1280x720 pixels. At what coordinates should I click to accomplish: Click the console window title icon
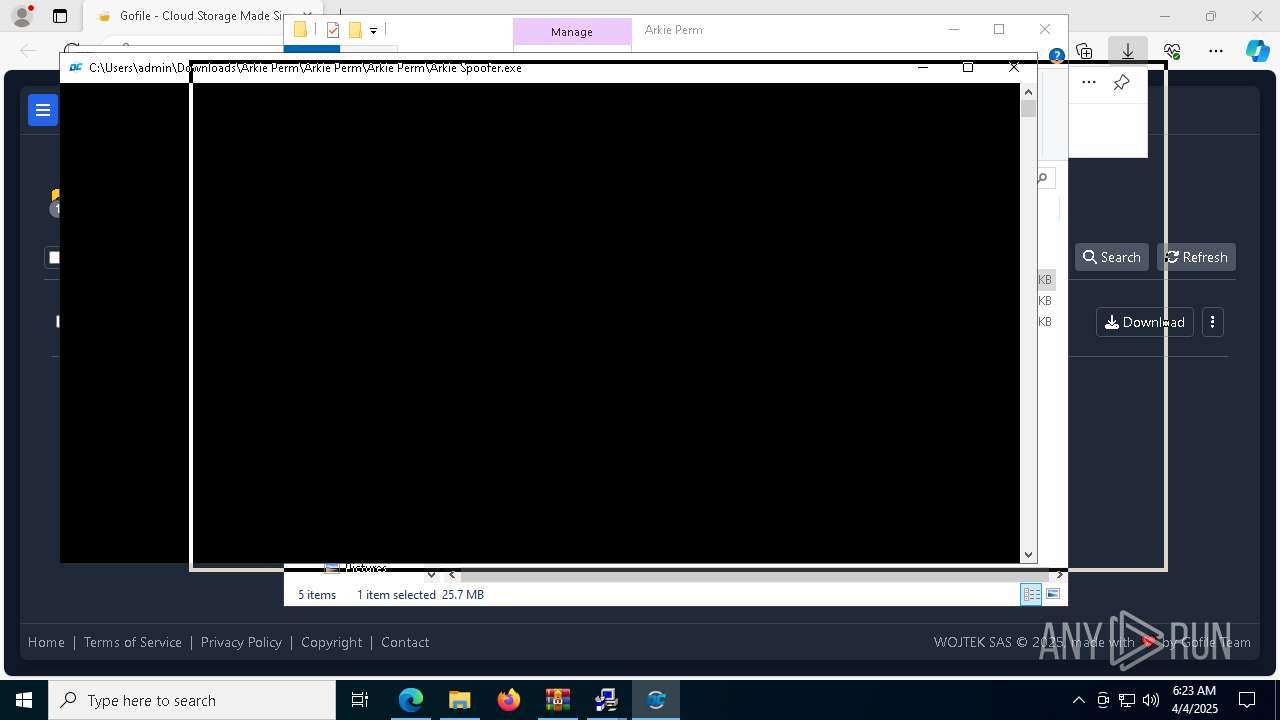76,68
